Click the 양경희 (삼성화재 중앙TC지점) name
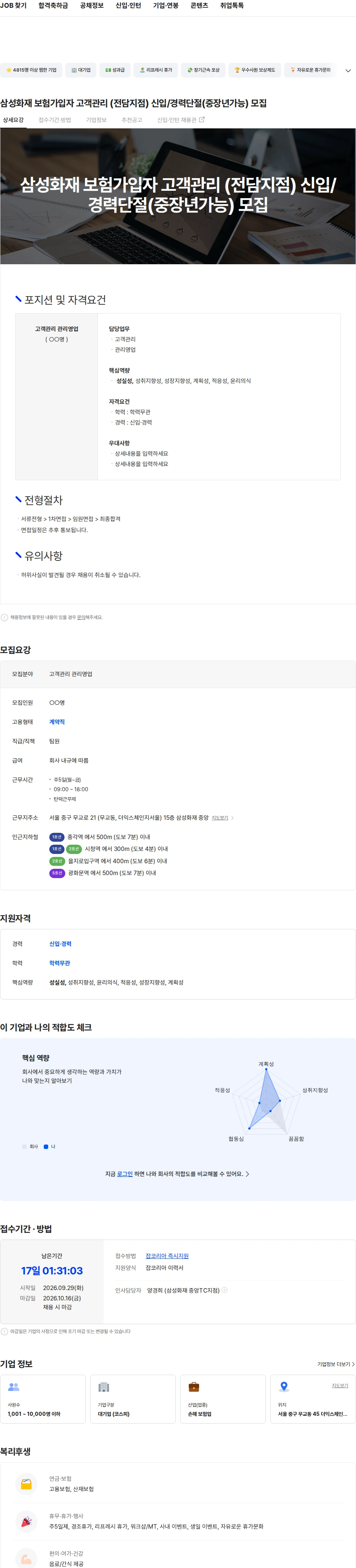The height and width of the screenshot is (1568, 356). point(183,1290)
